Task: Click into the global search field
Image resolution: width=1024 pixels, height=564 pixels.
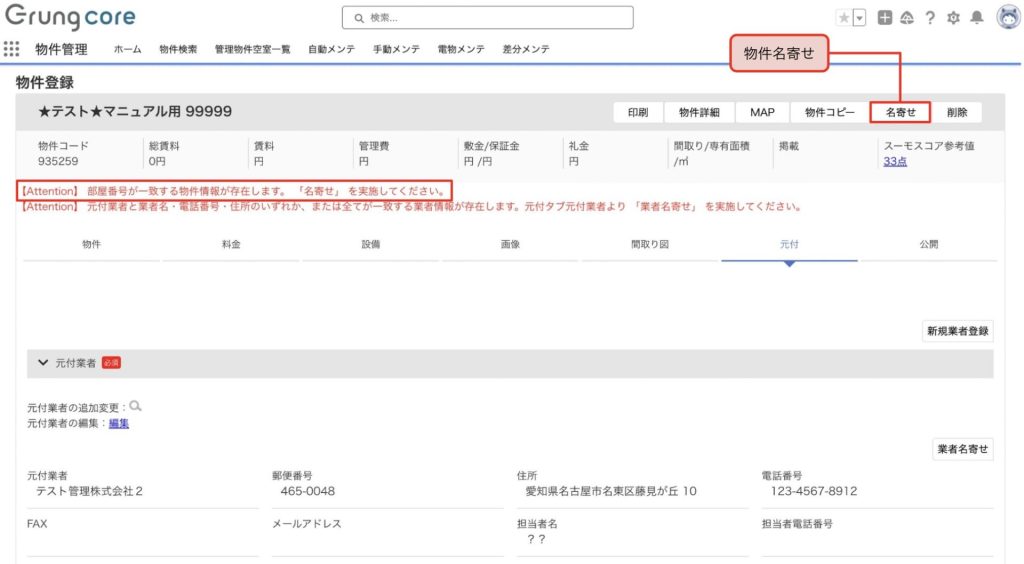Action: pyautogui.click(x=487, y=18)
